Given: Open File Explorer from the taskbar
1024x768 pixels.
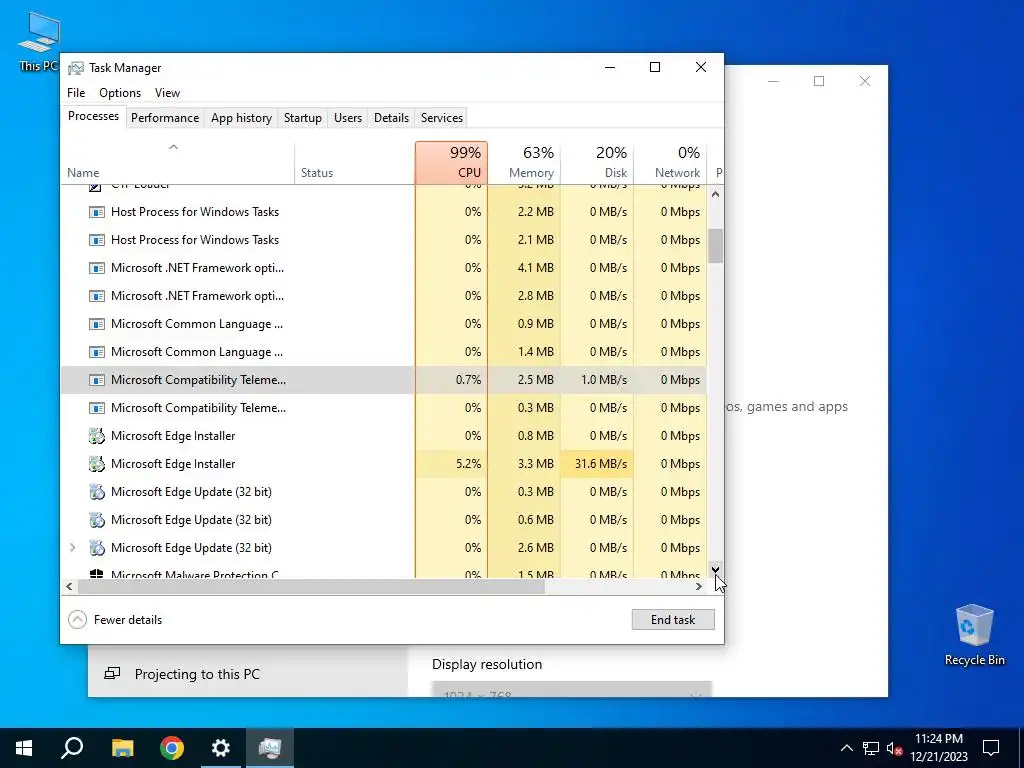Looking at the screenshot, I should pyautogui.click(x=122, y=748).
